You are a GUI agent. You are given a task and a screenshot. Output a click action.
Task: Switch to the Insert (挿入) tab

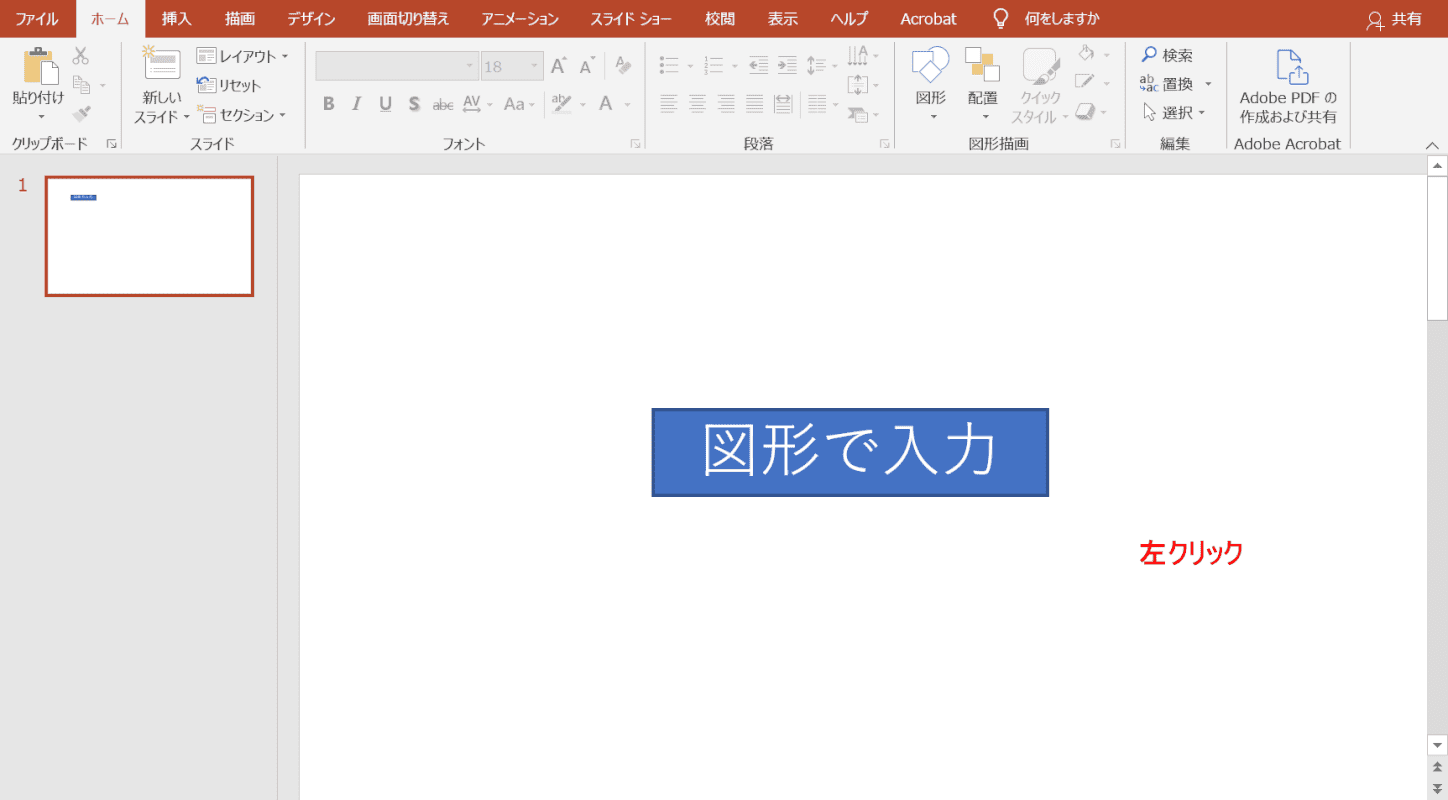point(176,18)
